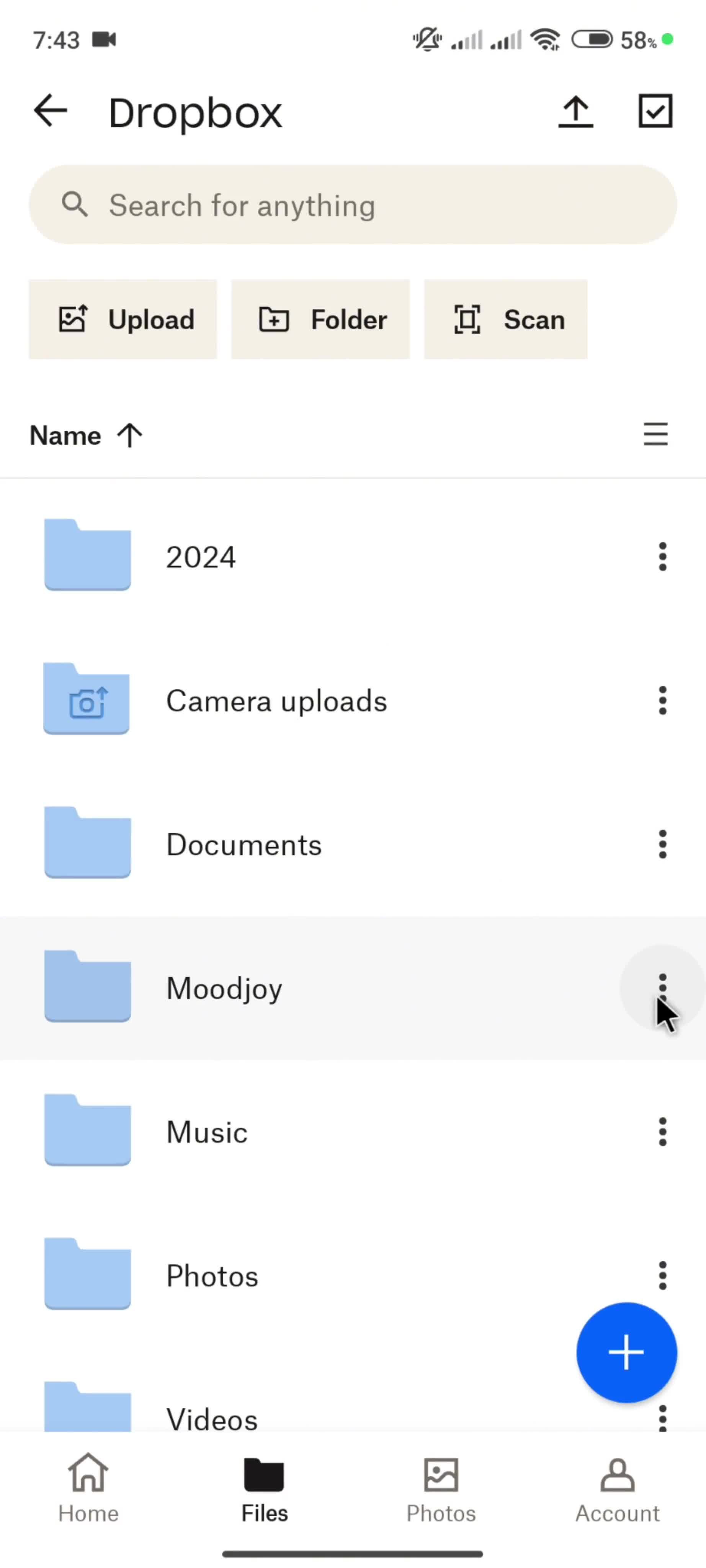Tap the muted bell status icon
Image resolution: width=706 pixels, height=1568 pixels.
(427, 39)
